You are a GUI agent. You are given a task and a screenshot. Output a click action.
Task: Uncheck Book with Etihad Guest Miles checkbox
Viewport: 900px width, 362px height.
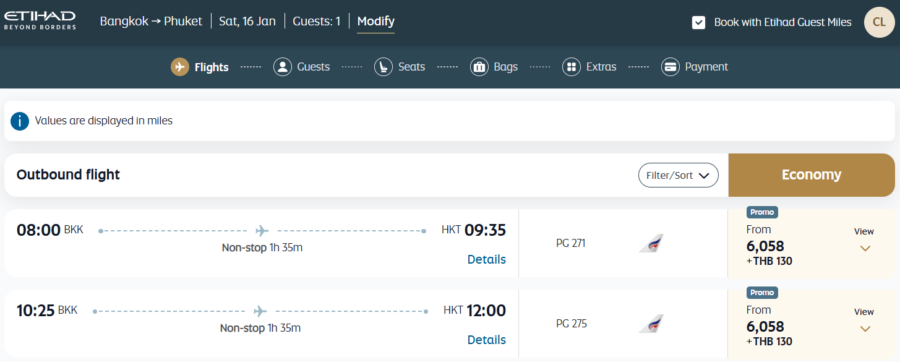[699, 22]
